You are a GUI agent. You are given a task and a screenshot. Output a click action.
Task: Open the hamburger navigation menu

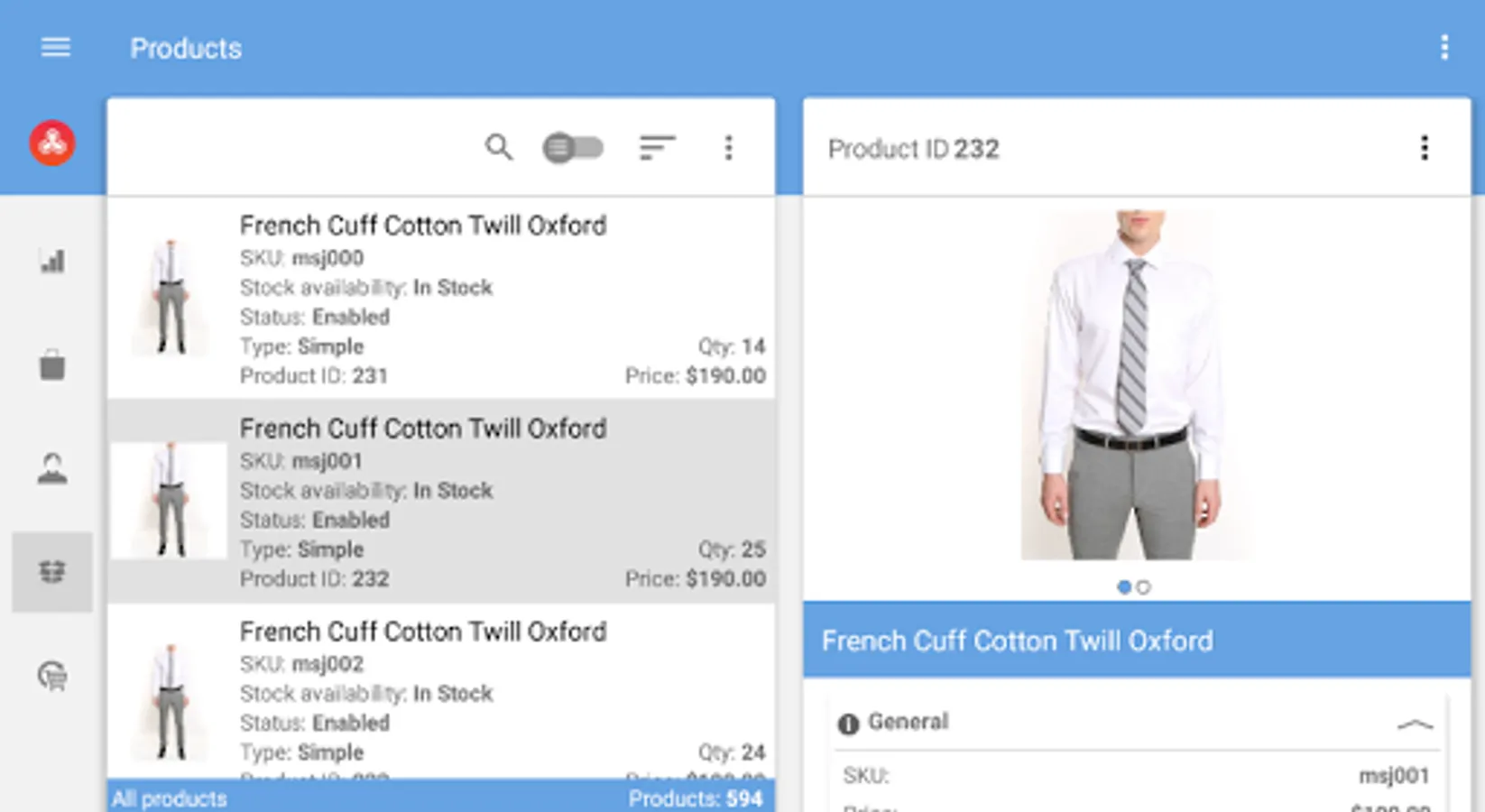pos(55,47)
